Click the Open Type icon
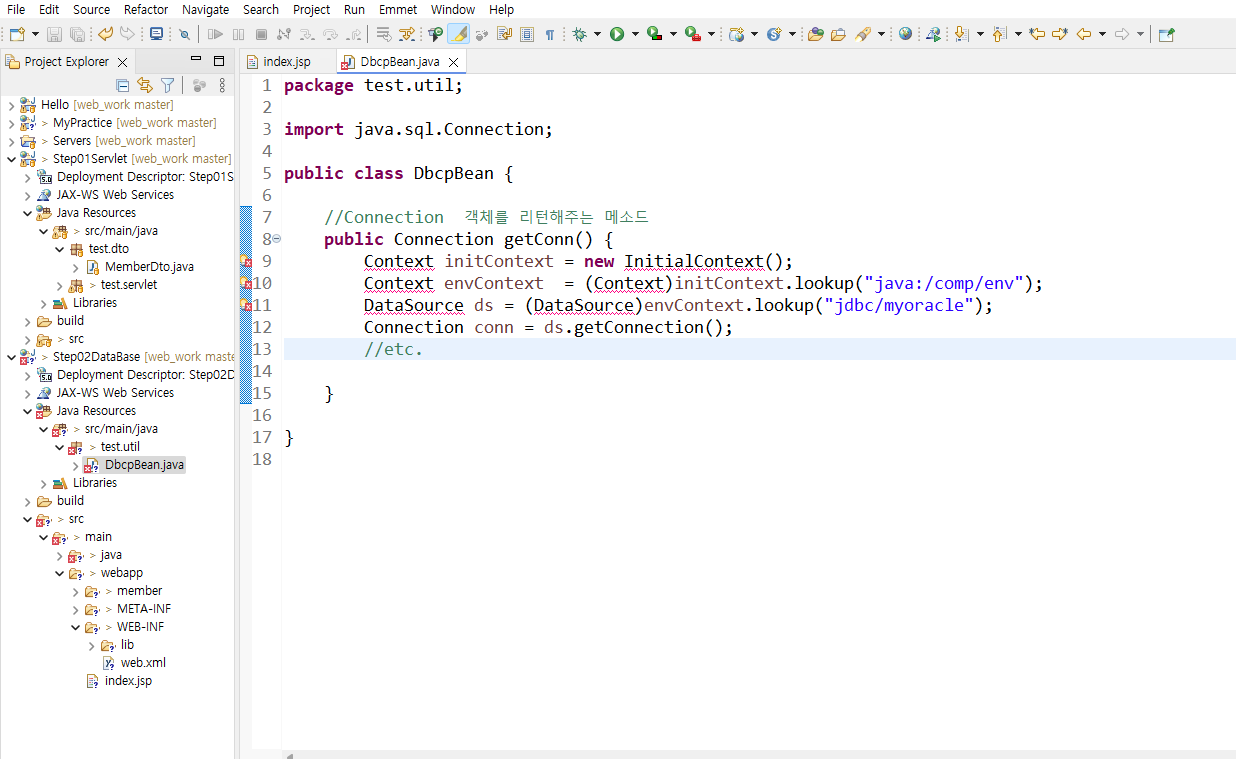Image resolution: width=1236 pixels, height=759 pixels. [815, 34]
